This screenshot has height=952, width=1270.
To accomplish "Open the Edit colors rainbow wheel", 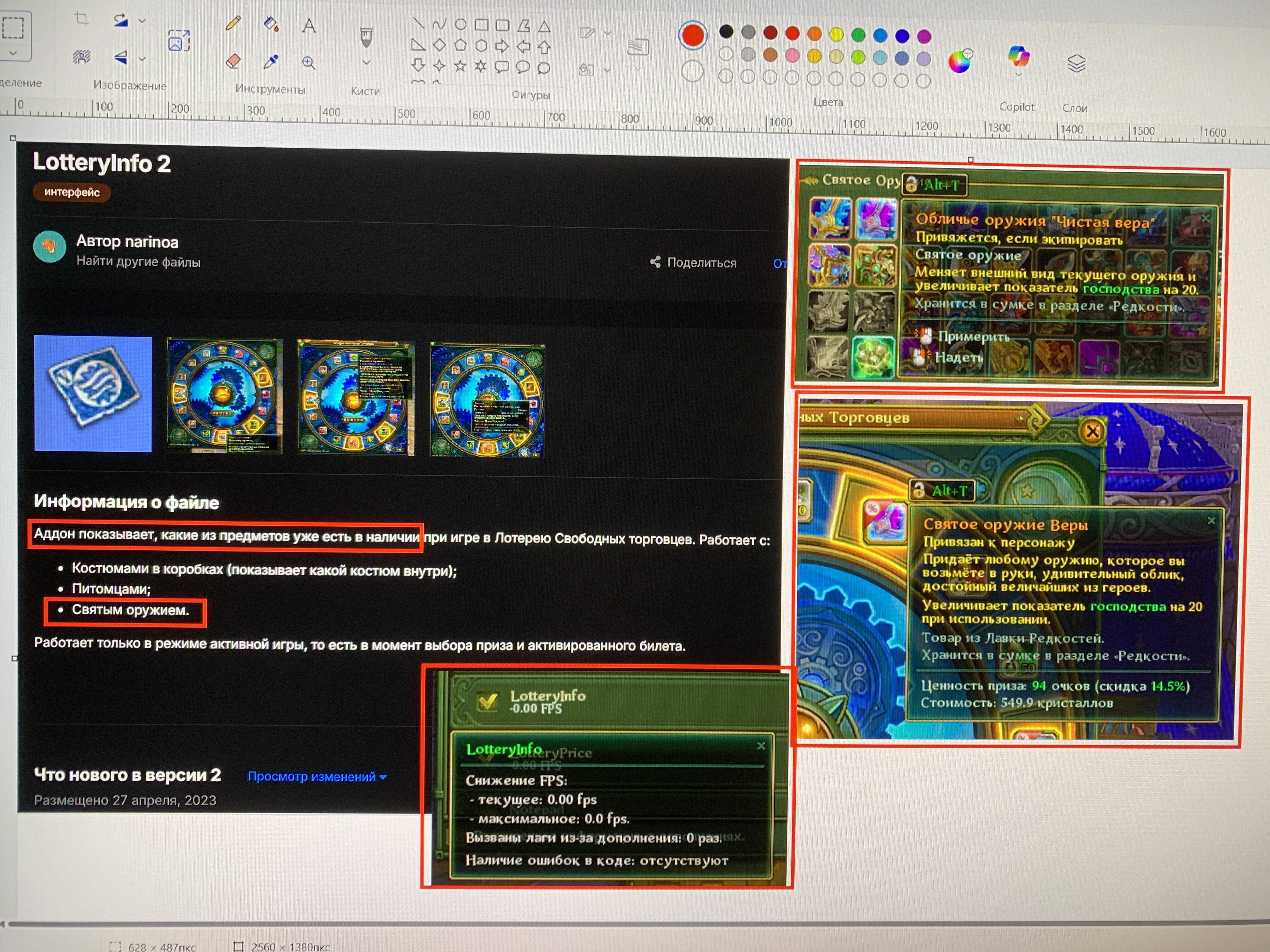I will [x=960, y=61].
